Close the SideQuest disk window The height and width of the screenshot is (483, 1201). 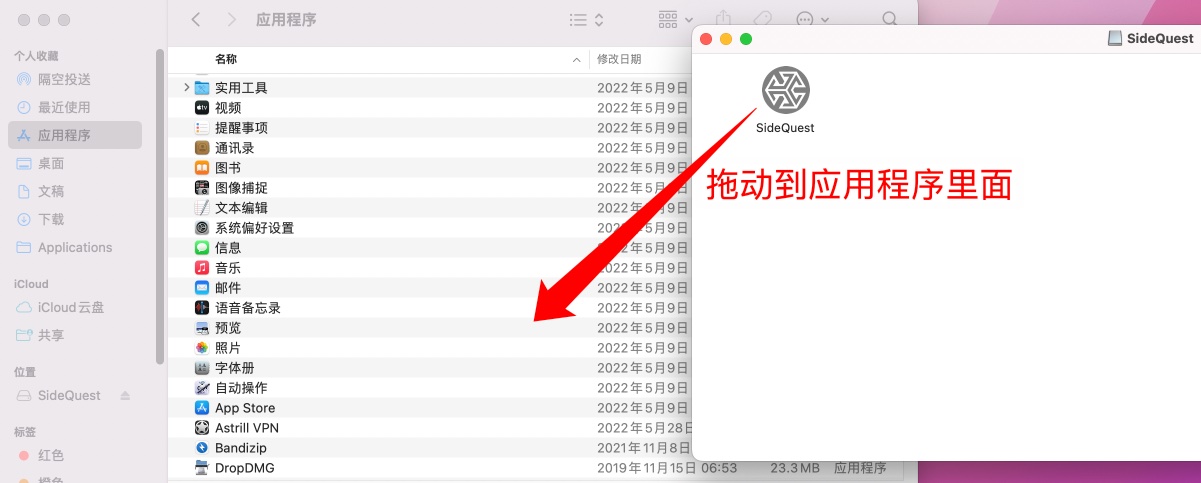706,39
